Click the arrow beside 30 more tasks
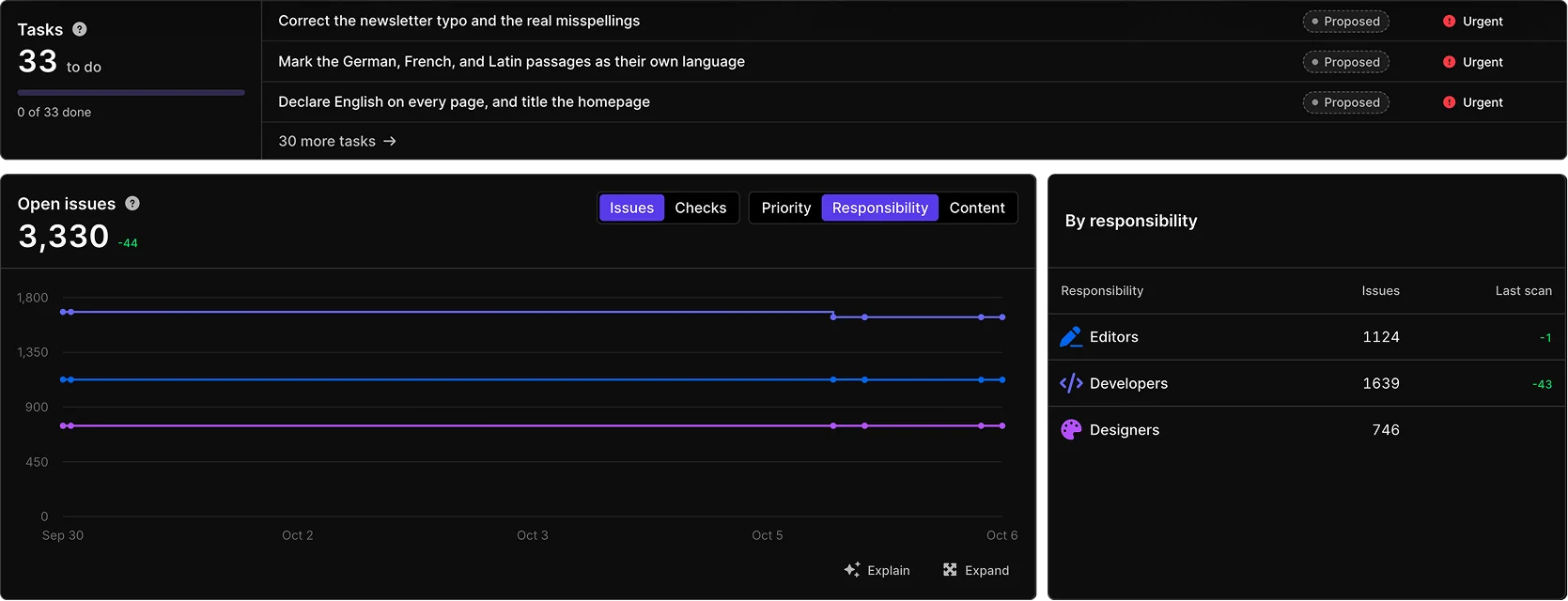 (390, 141)
